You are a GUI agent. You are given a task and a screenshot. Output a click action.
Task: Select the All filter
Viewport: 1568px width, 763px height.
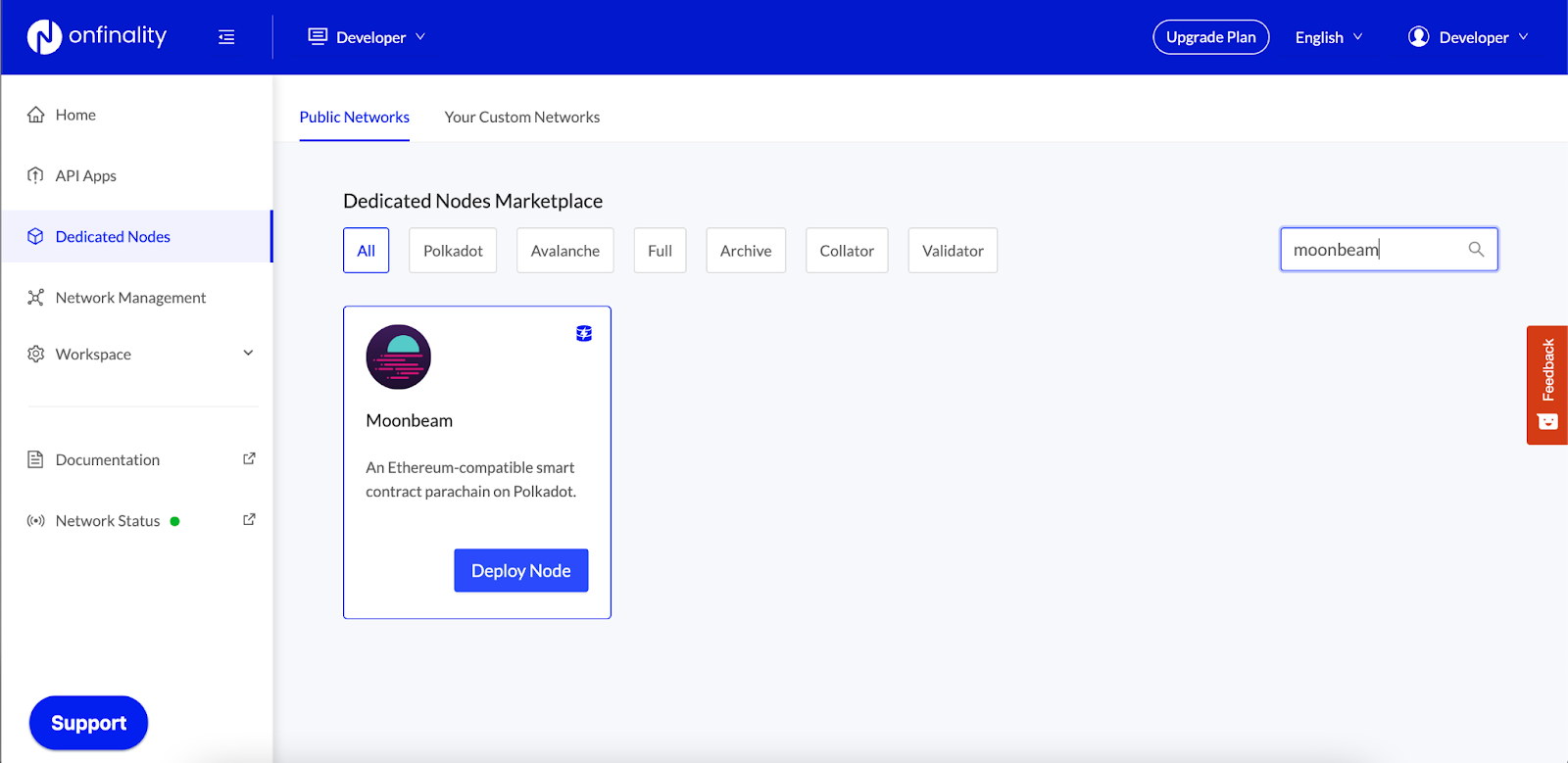pyautogui.click(x=366, y=251)
